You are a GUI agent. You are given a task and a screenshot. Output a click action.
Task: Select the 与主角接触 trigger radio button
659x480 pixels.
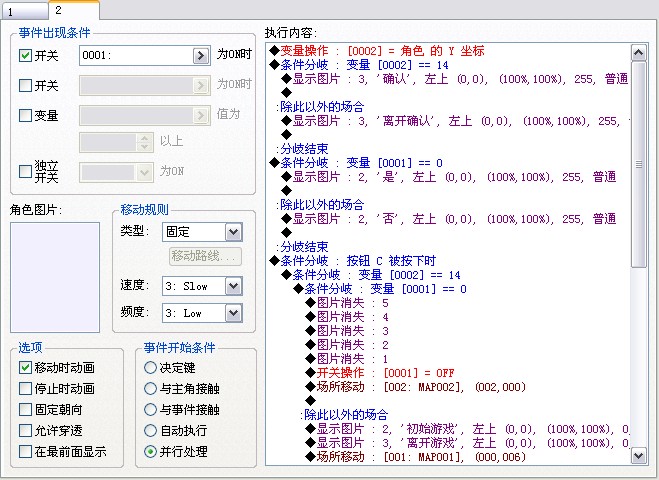tap(150, 388)
